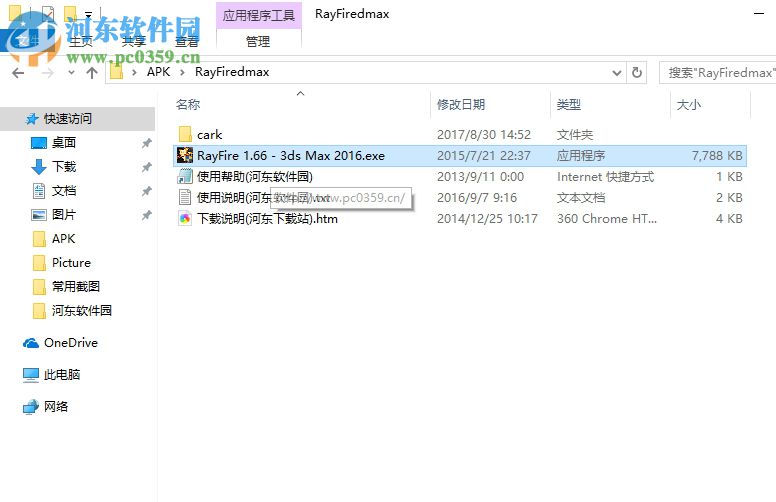This screenshot has width=776, height=502.
Task: Click the Forward navigation arrow
Action: tap(48, 73)
